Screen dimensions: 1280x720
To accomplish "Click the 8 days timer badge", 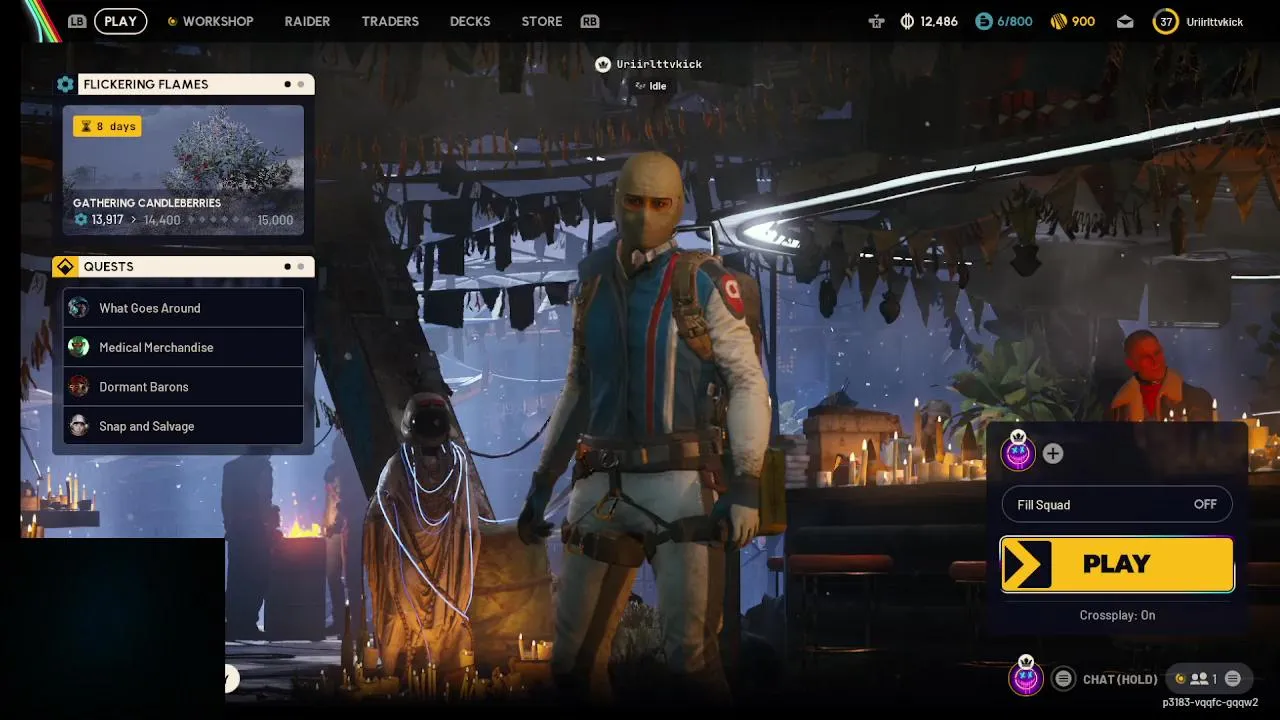I will coord(107,126).
